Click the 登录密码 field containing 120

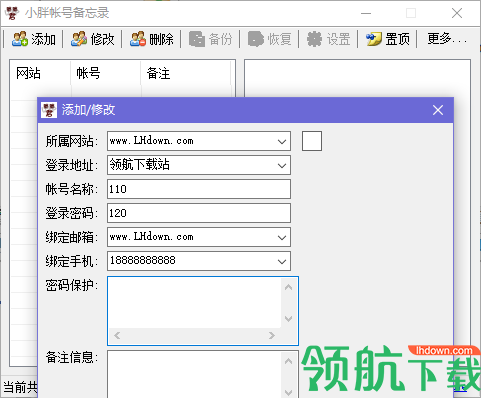[199, 213]
